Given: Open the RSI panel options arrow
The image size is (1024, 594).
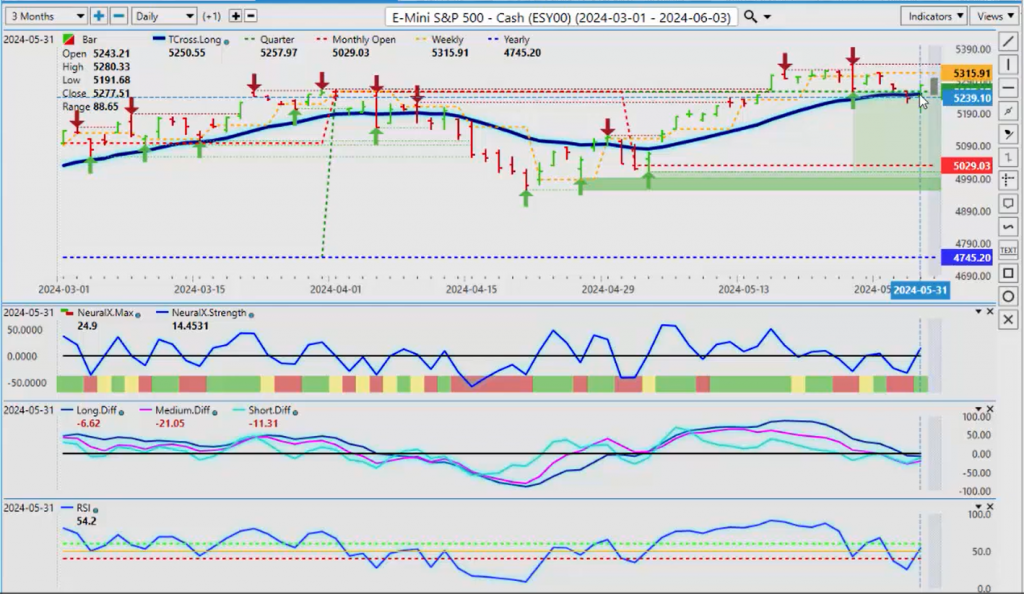Looking at the screenshot, I should click(x=978, y=507).
